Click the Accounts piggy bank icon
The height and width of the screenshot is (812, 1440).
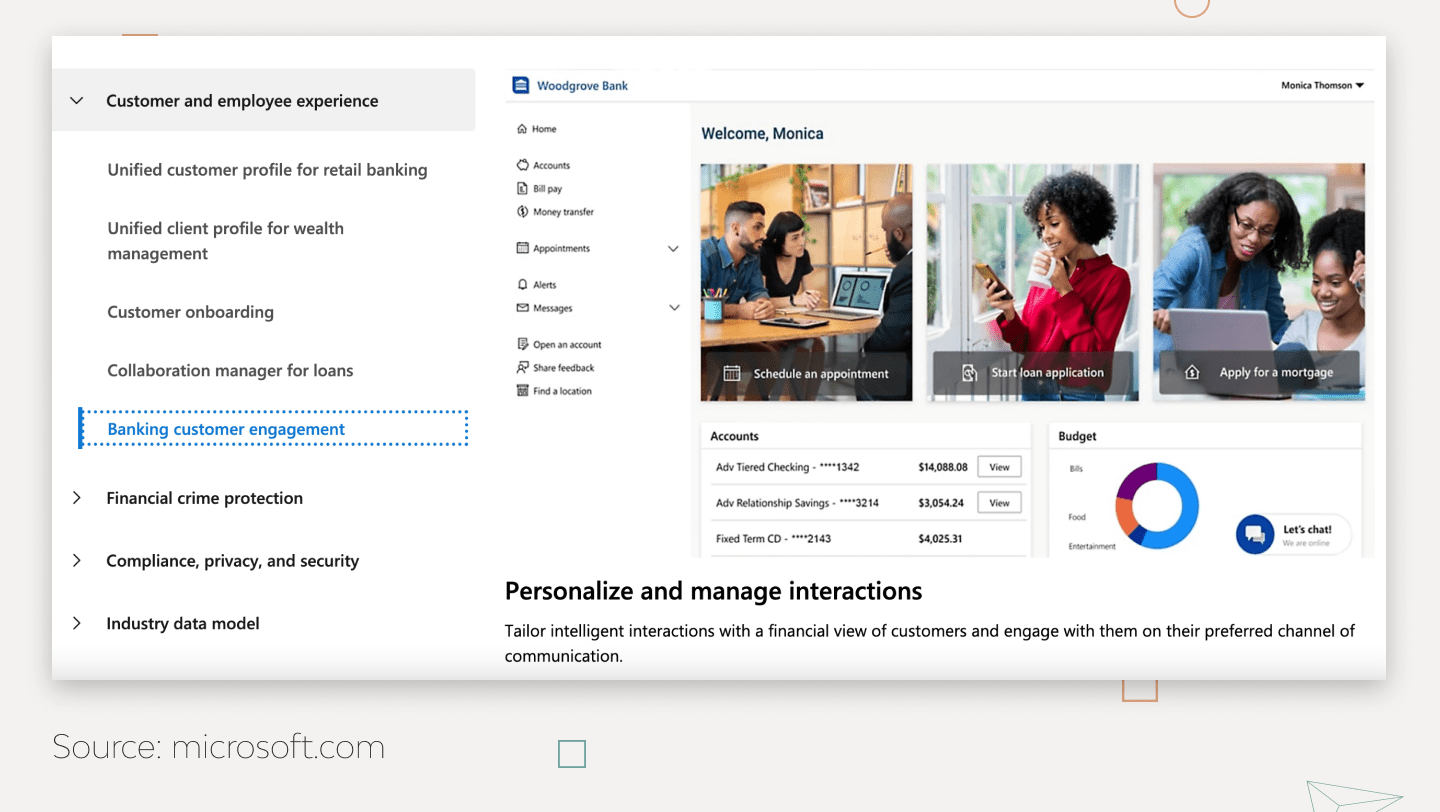pyautogui.click(x=522, y=165)
